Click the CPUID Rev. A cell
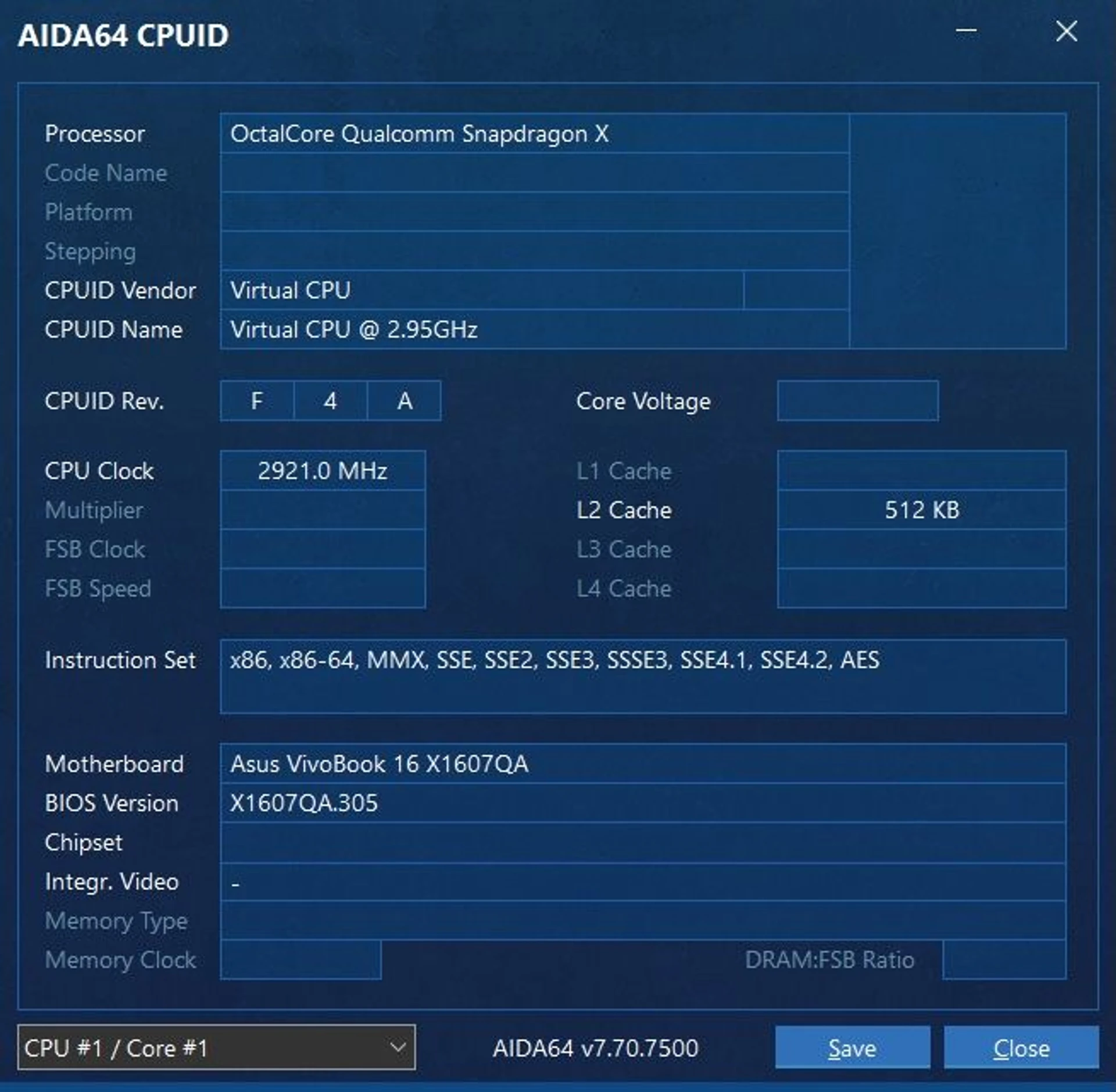 (x=405, y=400)
